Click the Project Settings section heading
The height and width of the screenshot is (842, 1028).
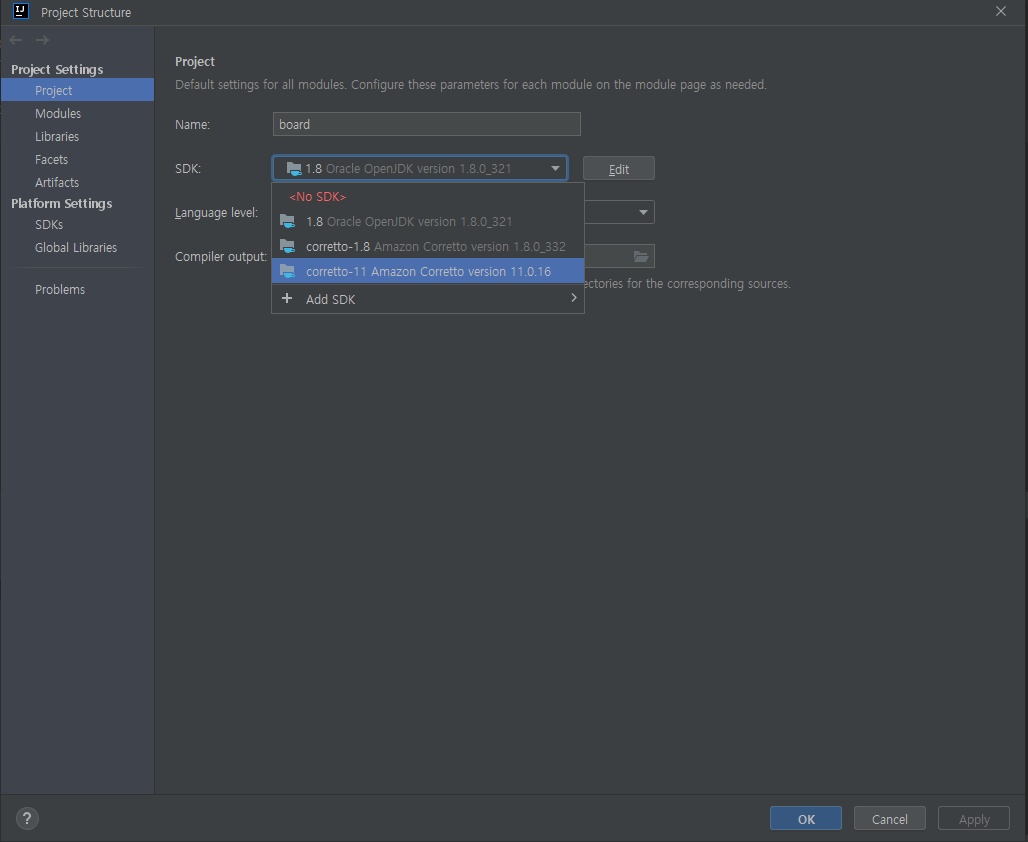pyautogui.click(x=57, y=69)
